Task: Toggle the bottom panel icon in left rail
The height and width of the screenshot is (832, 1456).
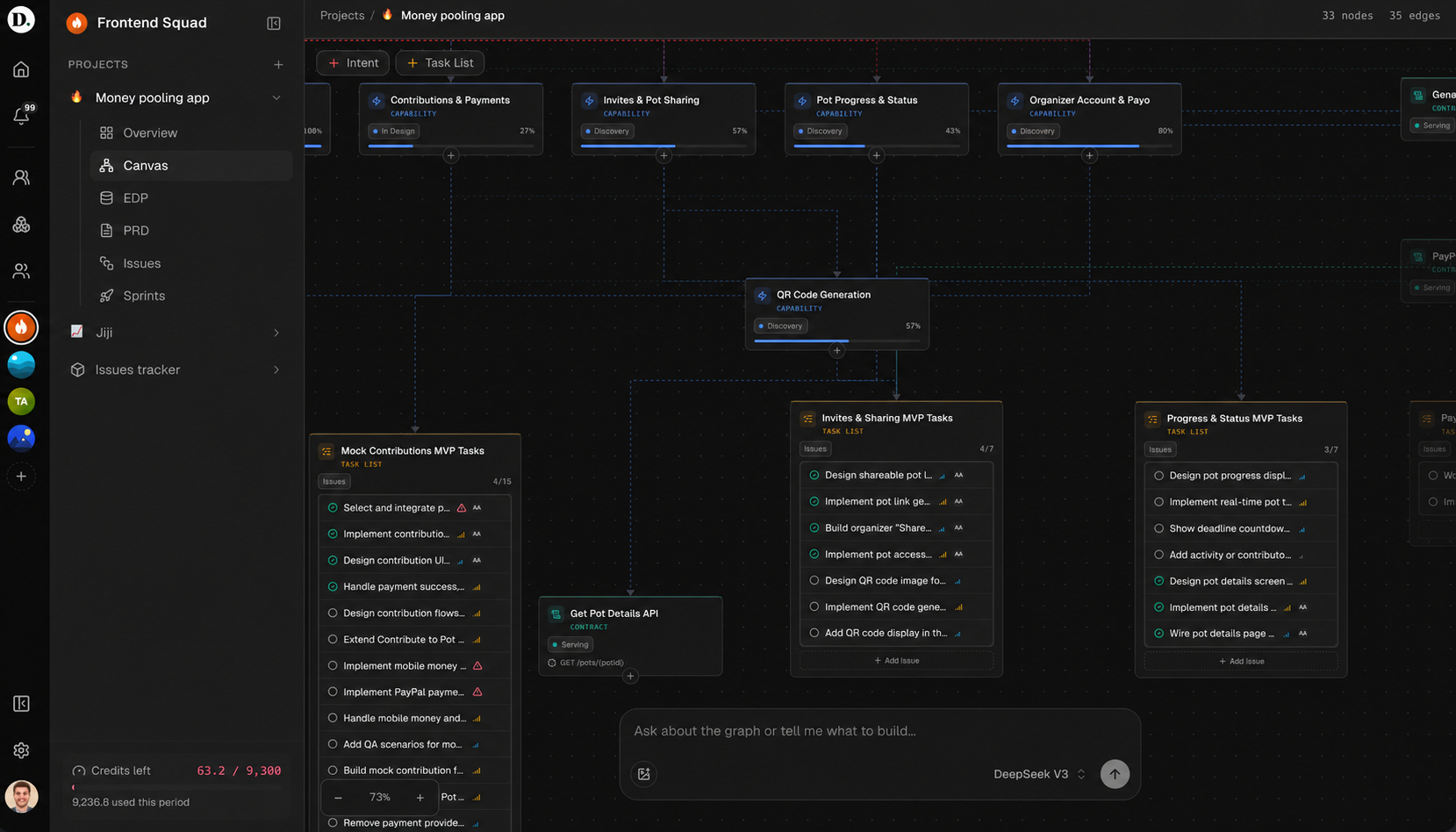Action: click(21, 704)
